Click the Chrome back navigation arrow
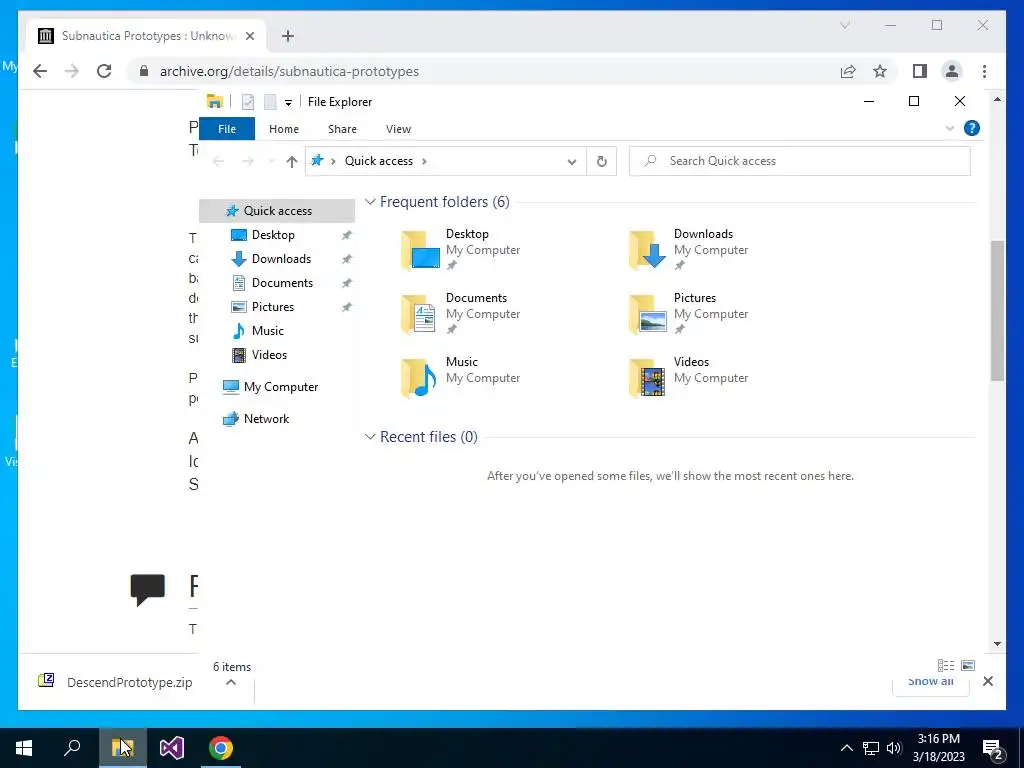The image size is (1024, 768). coord(40,71)
